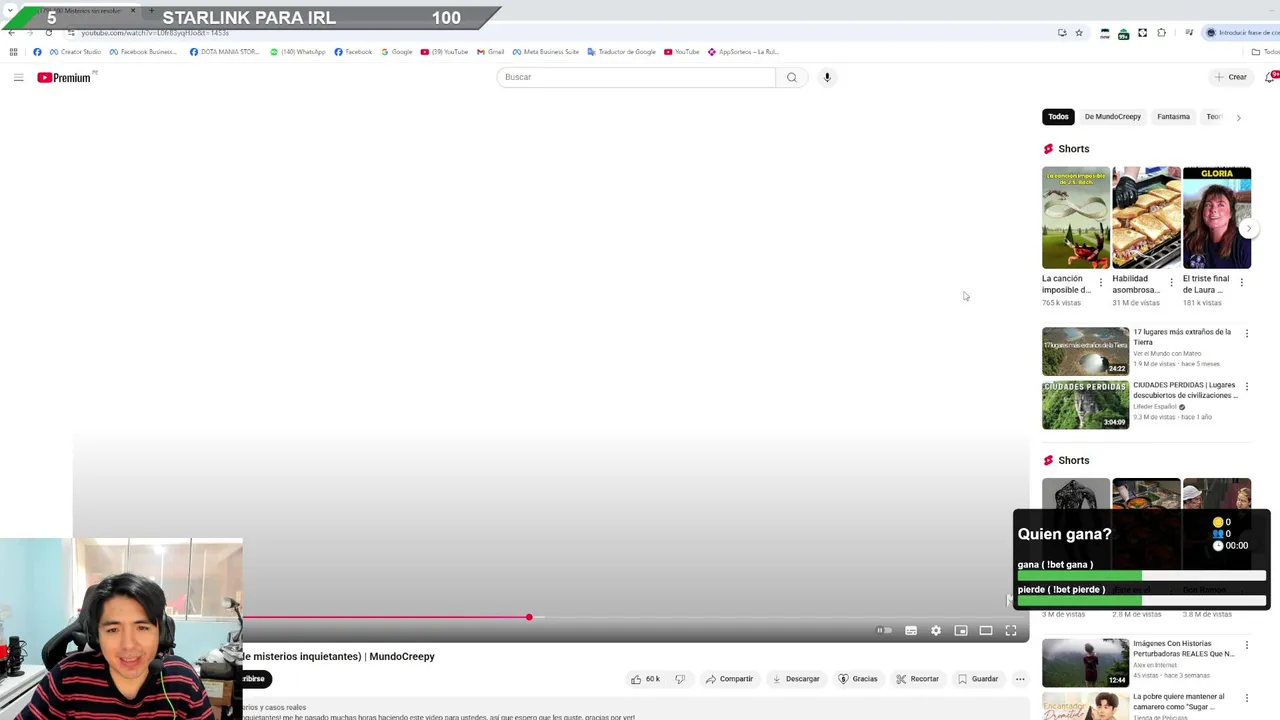Screen dimensions: 1280x720
Task: Open 'La canción imposible' short thumbnail
Action: pyautogui.click(x=1076, y=218)
